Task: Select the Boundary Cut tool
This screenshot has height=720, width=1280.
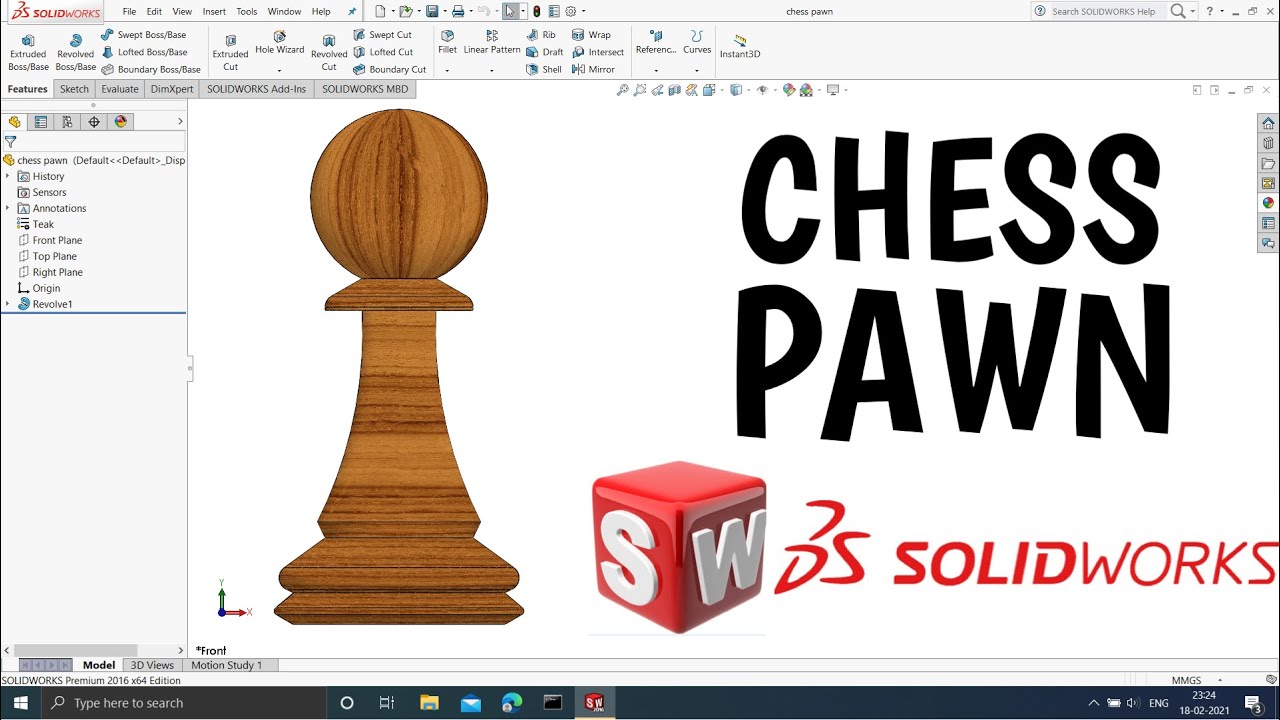Action: [x=389, y=70]
